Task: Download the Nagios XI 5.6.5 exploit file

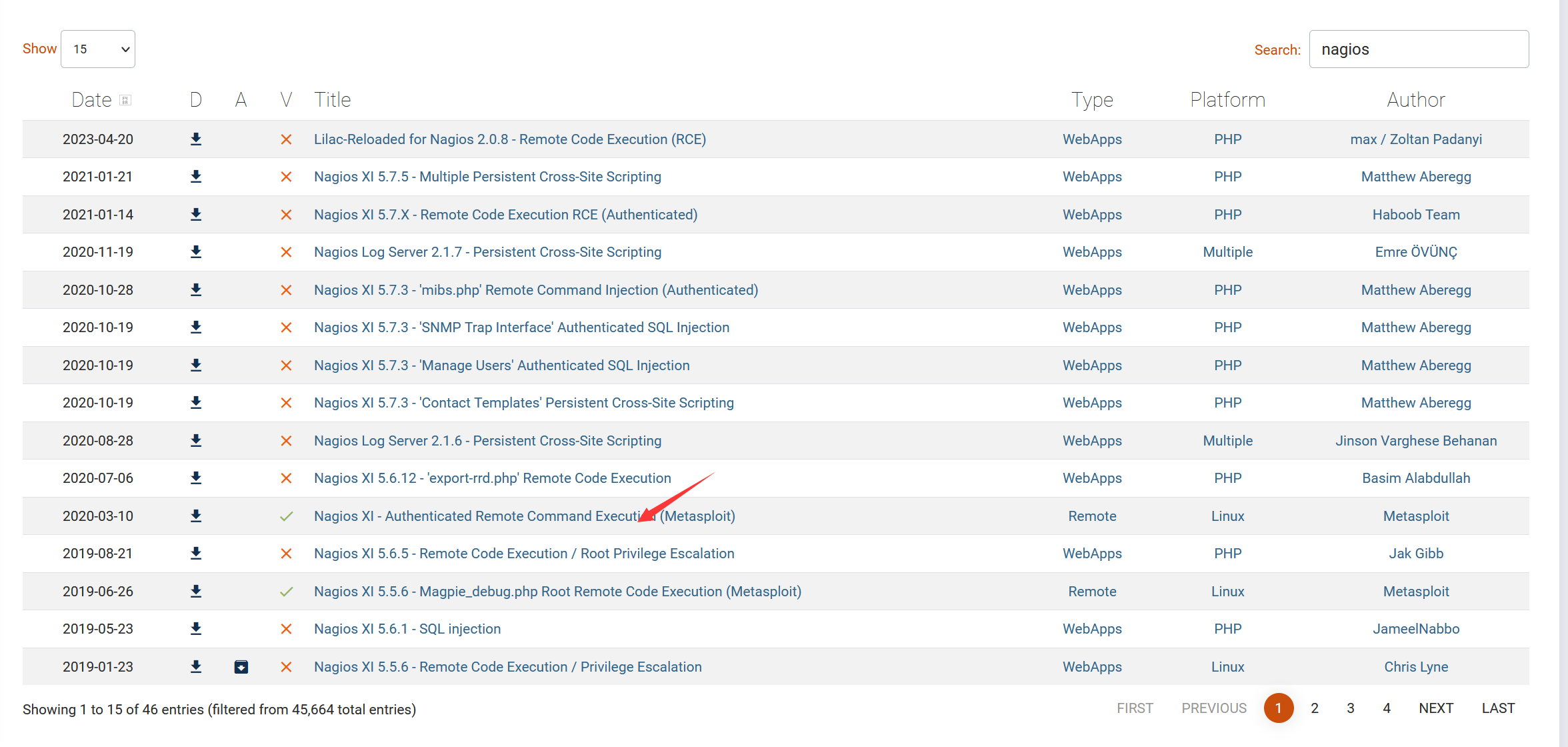Action: (195, 553)
